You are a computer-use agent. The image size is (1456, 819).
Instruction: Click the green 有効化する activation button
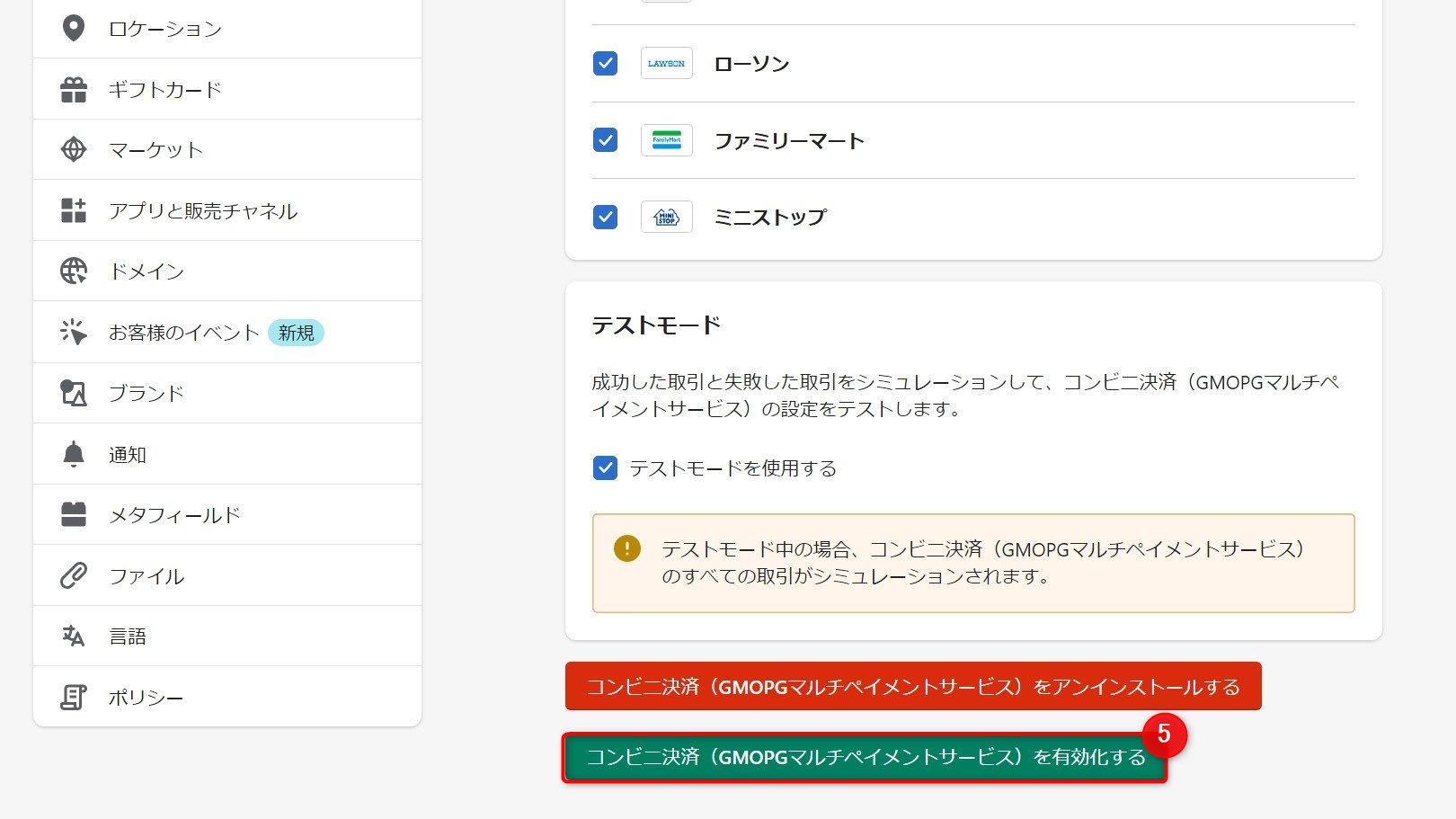pyautogui.click(x=863, y=757)
